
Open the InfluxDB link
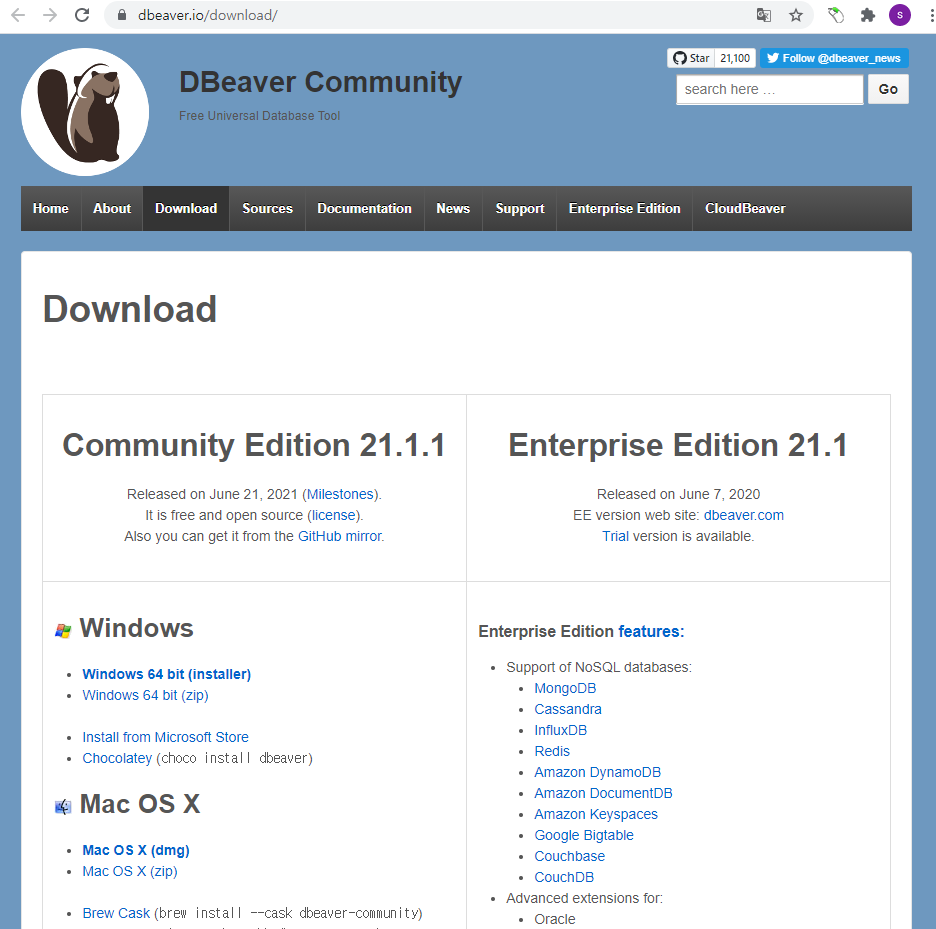pos(561,730)
